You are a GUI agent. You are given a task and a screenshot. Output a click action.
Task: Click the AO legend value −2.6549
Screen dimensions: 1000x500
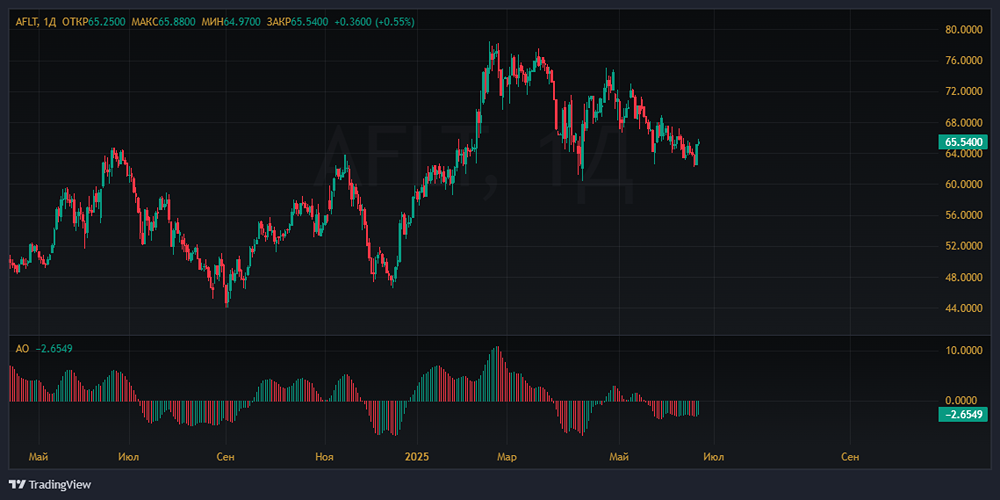point(54,348)
